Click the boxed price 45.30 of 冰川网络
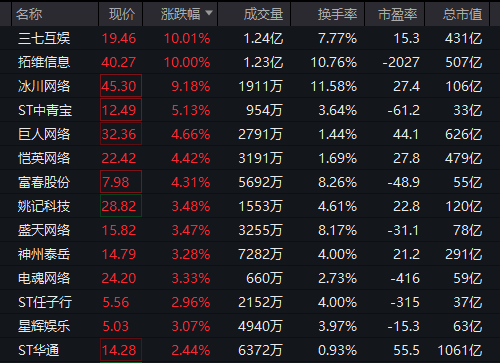Image resolution: width=500 pixels, height=363 pixels. (121, 86)
